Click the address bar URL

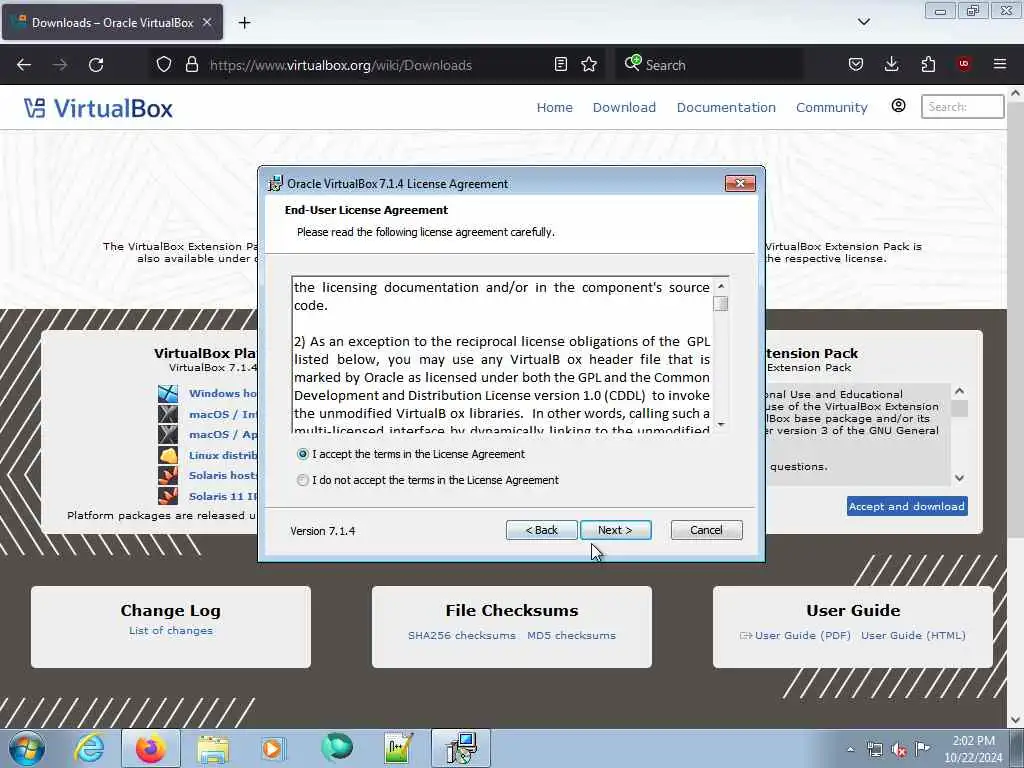[x=340, y=65]
